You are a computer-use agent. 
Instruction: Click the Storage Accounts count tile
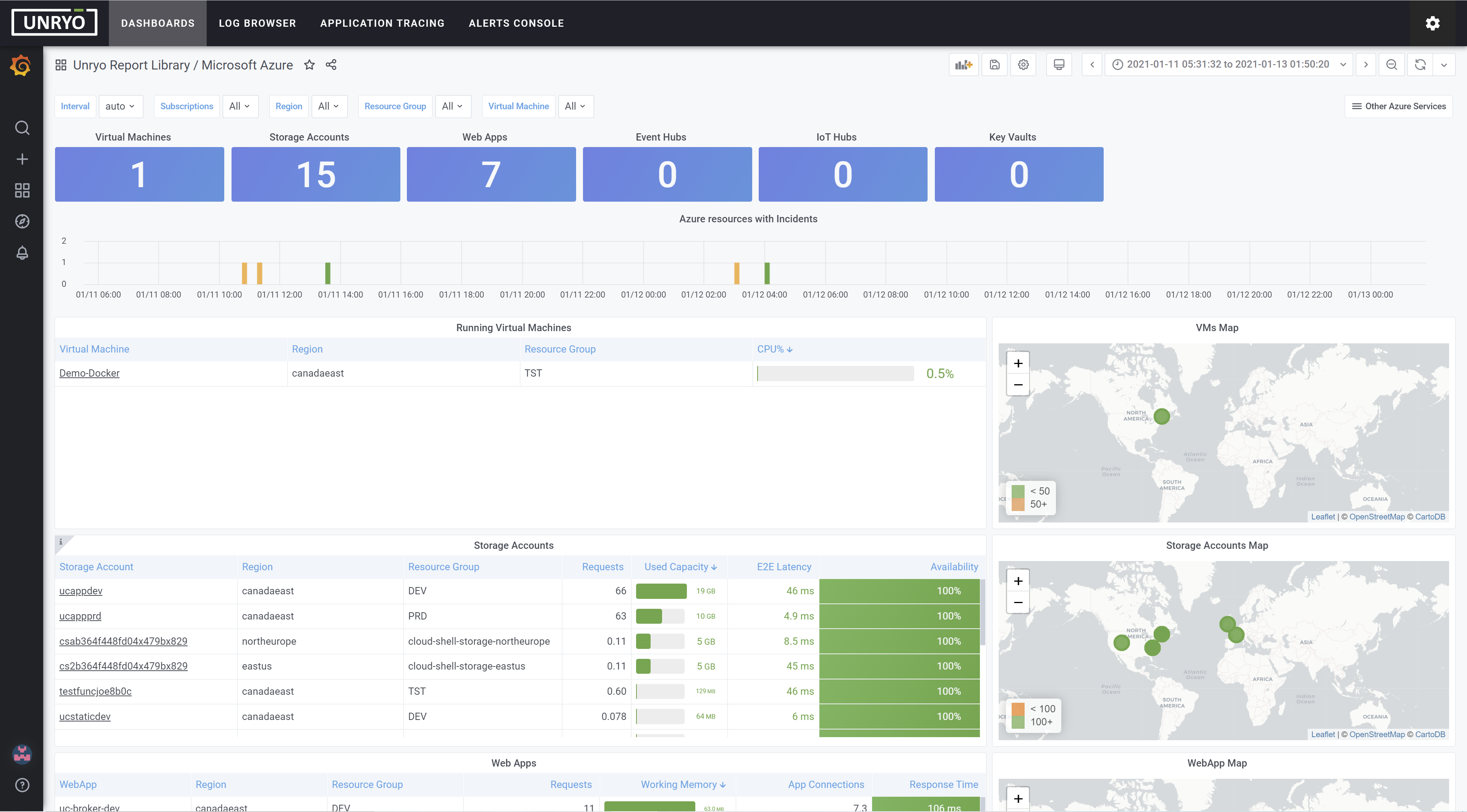coord(316,174)
